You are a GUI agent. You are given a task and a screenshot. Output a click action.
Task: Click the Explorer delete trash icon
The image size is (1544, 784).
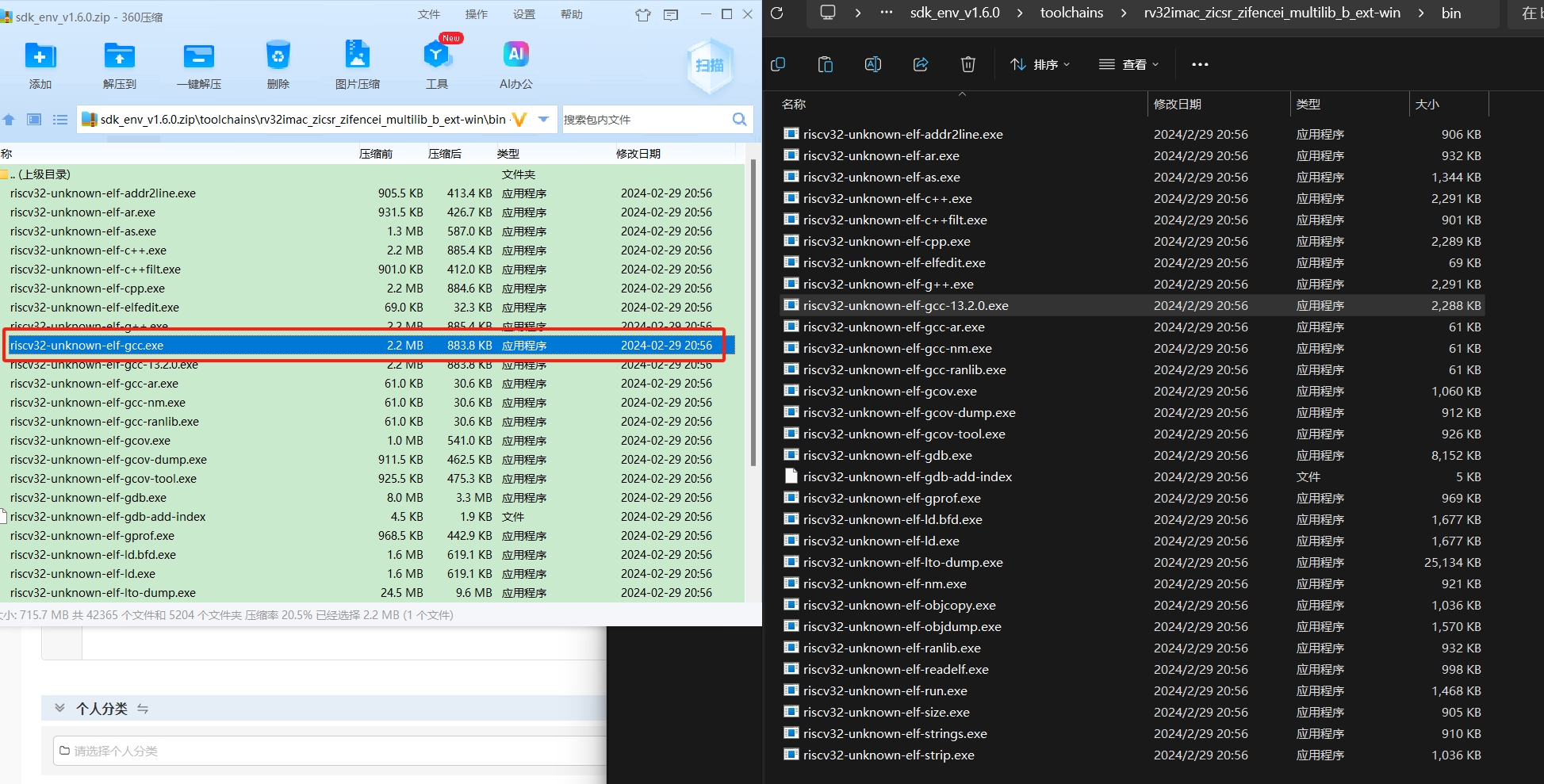(968, 64)
